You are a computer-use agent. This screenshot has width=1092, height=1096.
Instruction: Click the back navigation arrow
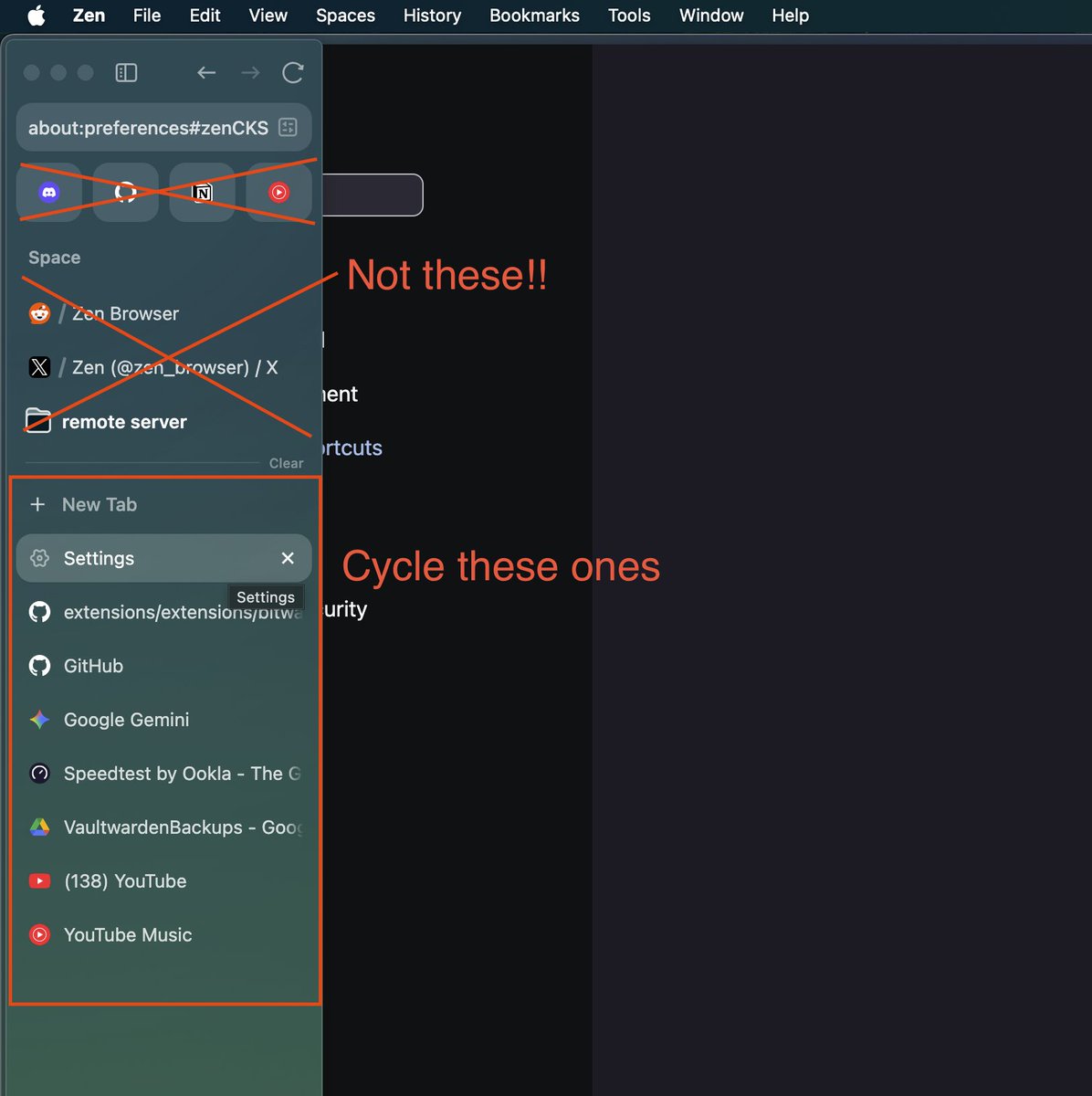(x=206, y=72)
